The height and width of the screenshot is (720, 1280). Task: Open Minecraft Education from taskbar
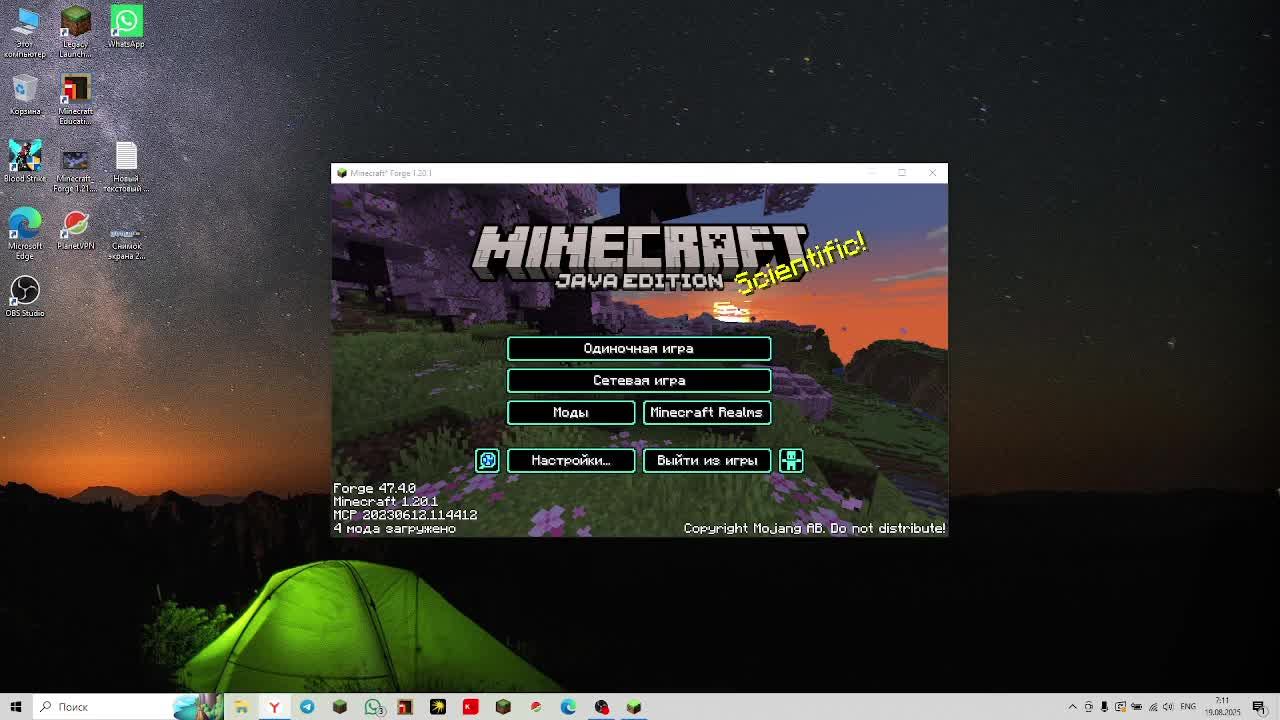405,707
